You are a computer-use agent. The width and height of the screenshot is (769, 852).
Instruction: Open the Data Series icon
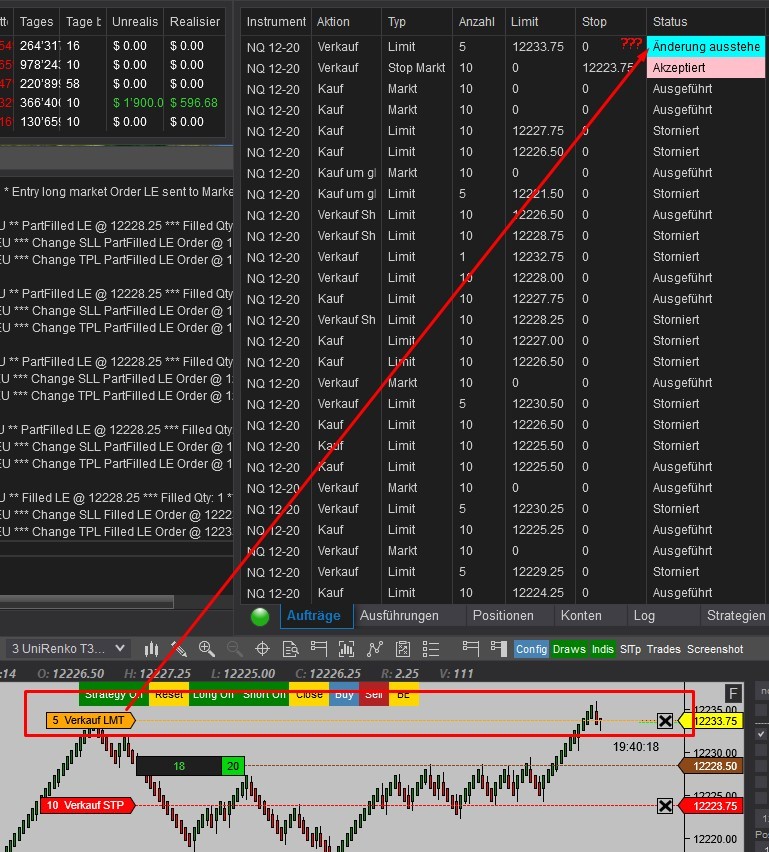point(346,649)
